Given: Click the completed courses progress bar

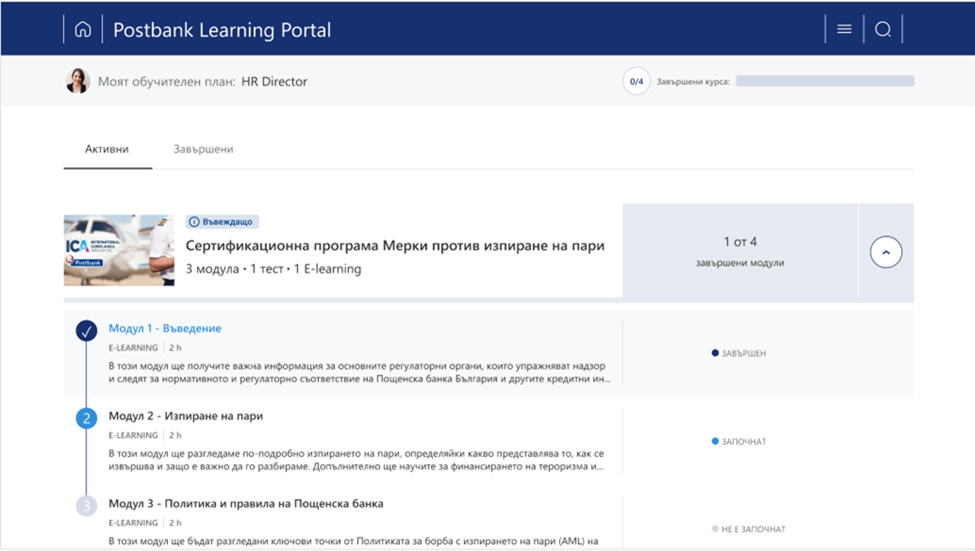Looking at the screenshot, I should (825, 81).
